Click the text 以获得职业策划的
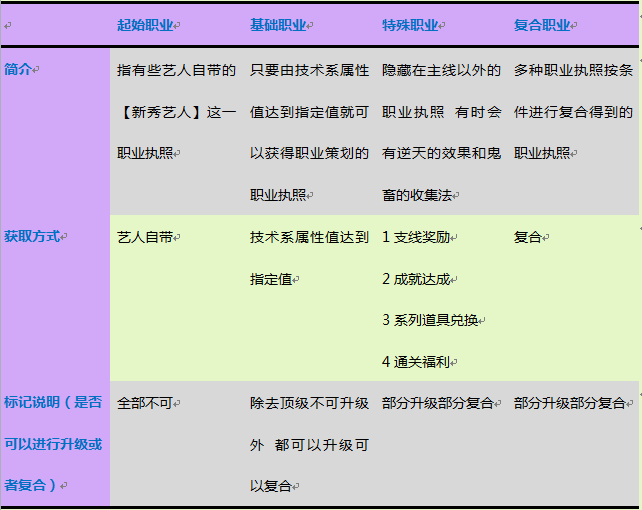 (x=310, y=153)
